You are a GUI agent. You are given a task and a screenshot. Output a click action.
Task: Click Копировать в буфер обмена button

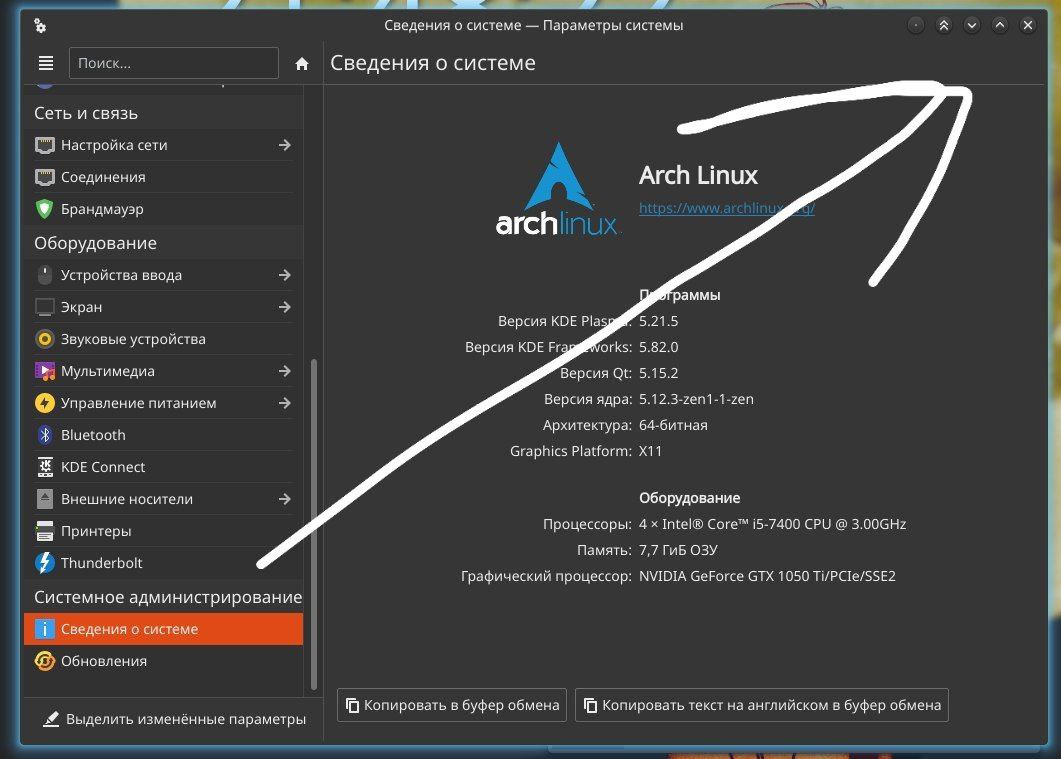(x=452, y=705)
